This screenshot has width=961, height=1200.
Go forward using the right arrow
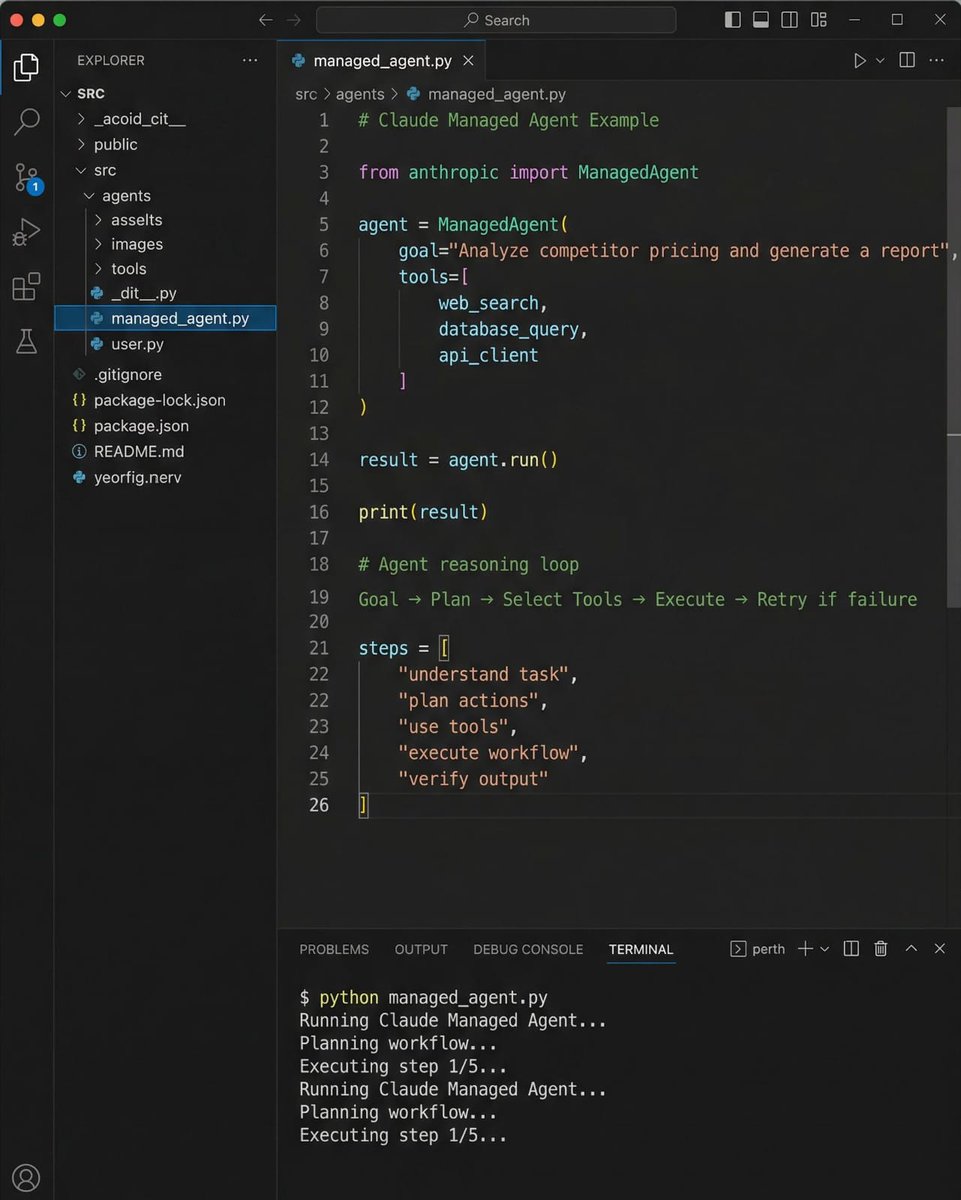click(x=293, y=20)
